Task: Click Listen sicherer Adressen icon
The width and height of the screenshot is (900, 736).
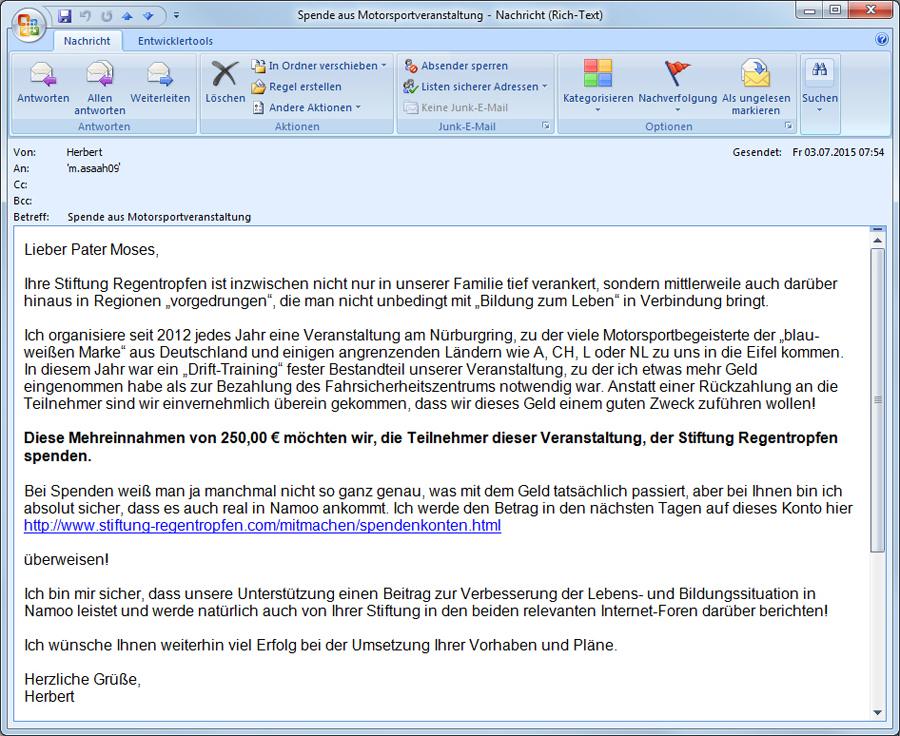Action: 410,87
